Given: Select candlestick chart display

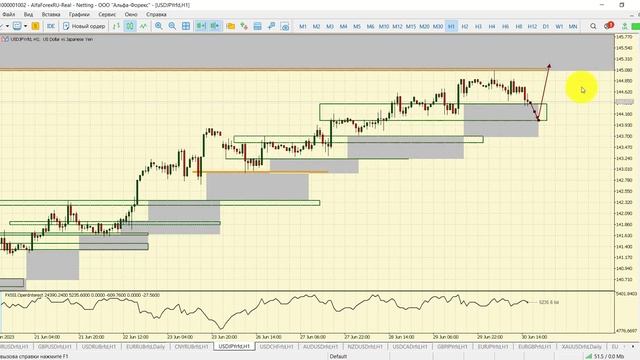Looking at the screenshot, I should coord(130,26).
